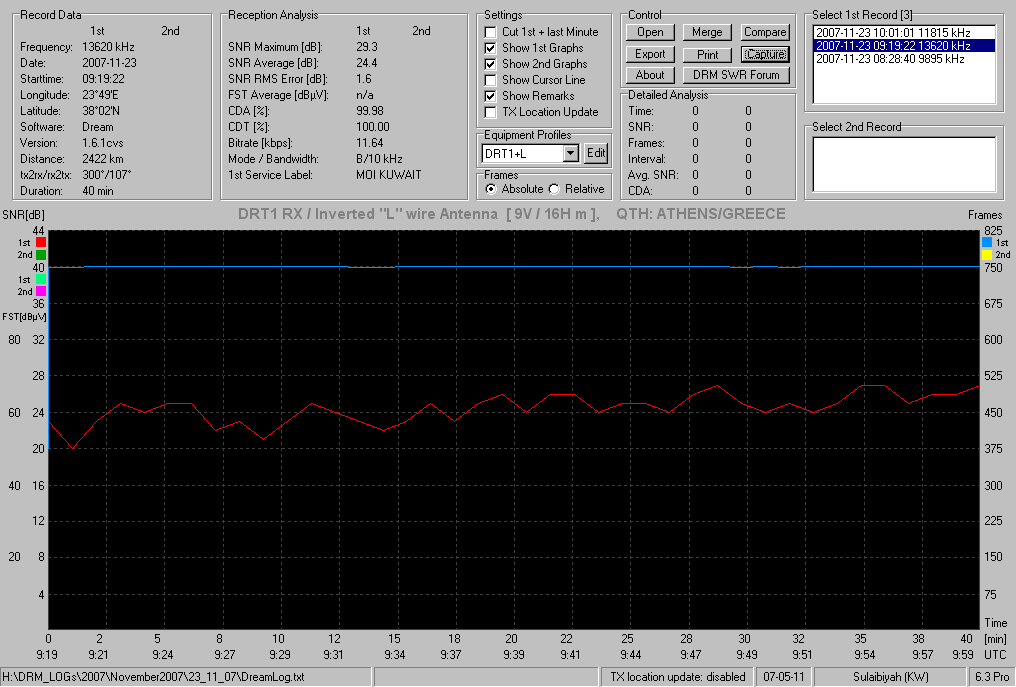Screen dimensions: 1016x687
Task: Click the Export button
Action: tap(650, 54)
